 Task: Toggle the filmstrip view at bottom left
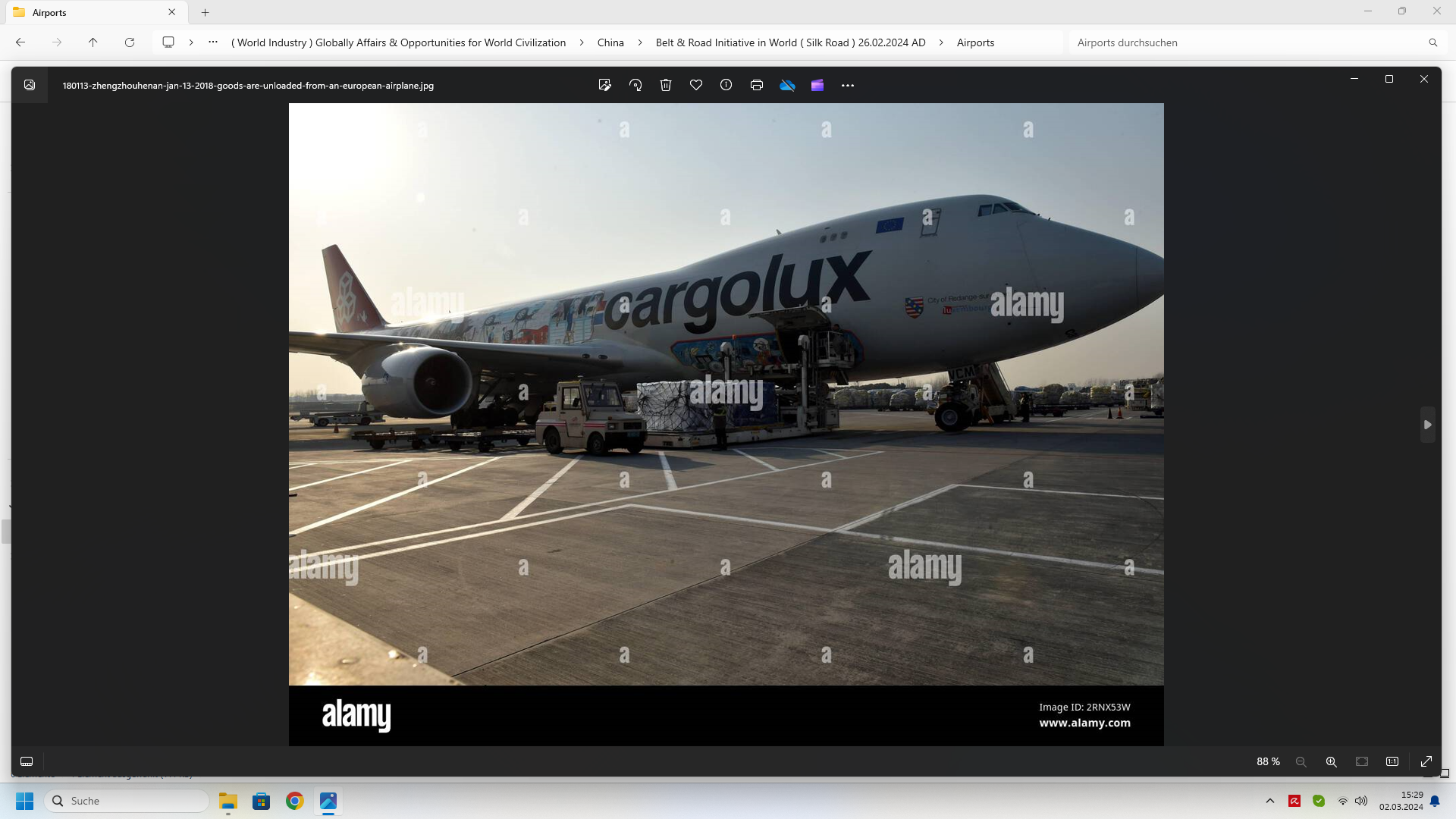(x=27, y=761)
